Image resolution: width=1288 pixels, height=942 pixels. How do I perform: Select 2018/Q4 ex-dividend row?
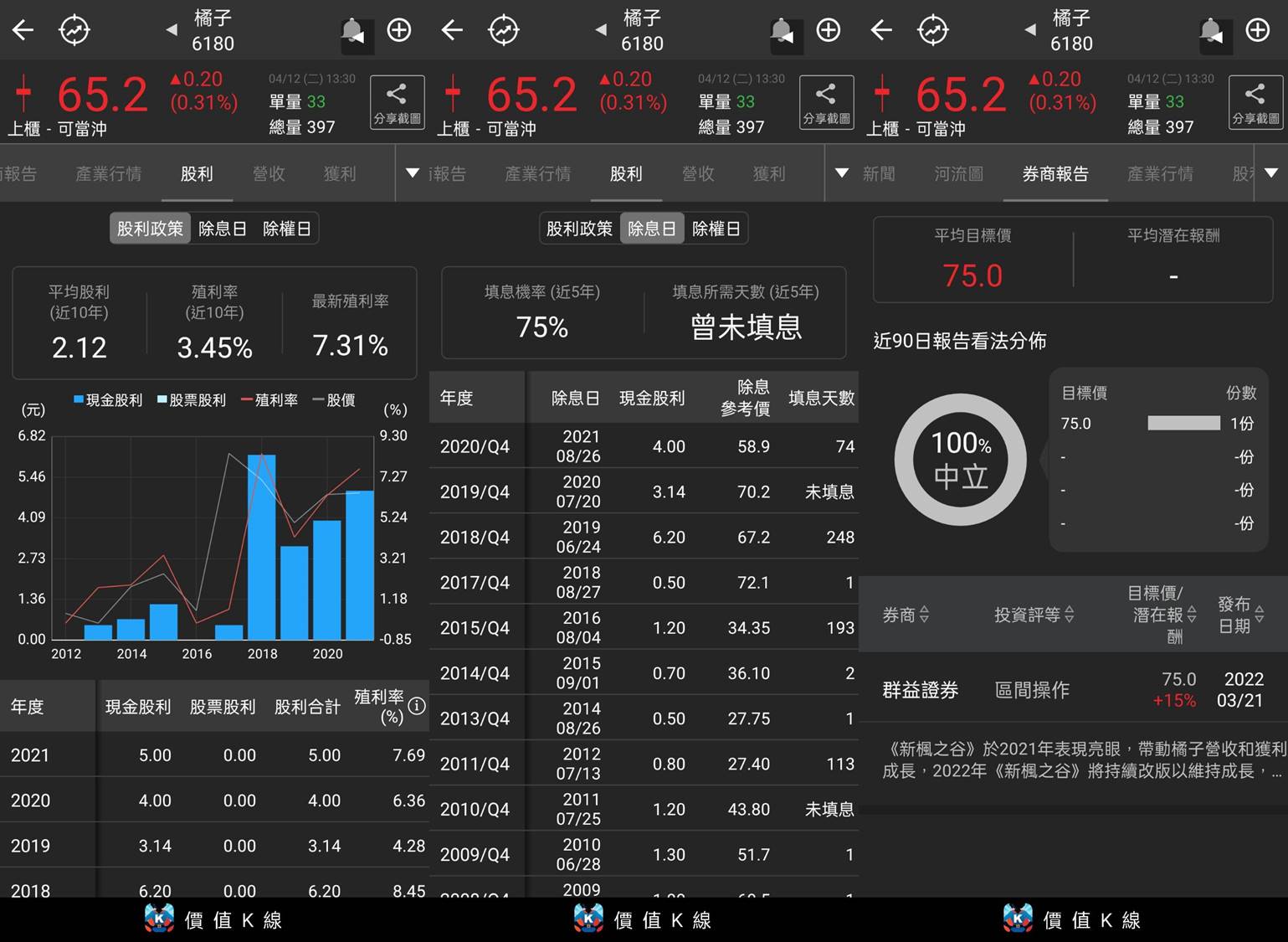644,536
